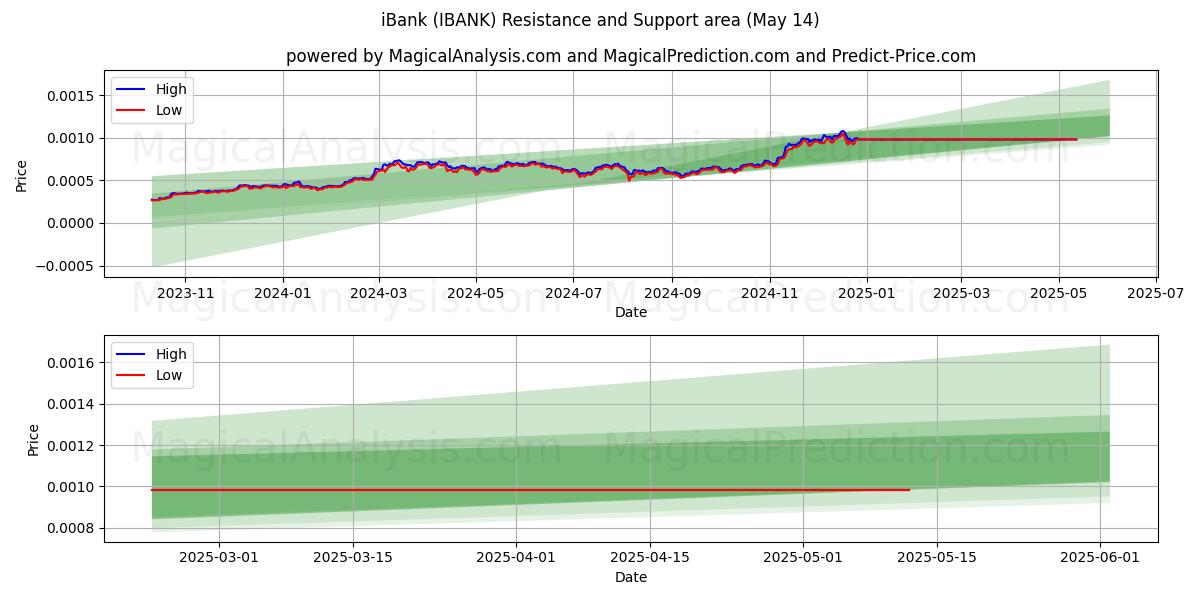
Task: Click the 2025-05 tick label on the upper chart
Action: click(1059, 295)
